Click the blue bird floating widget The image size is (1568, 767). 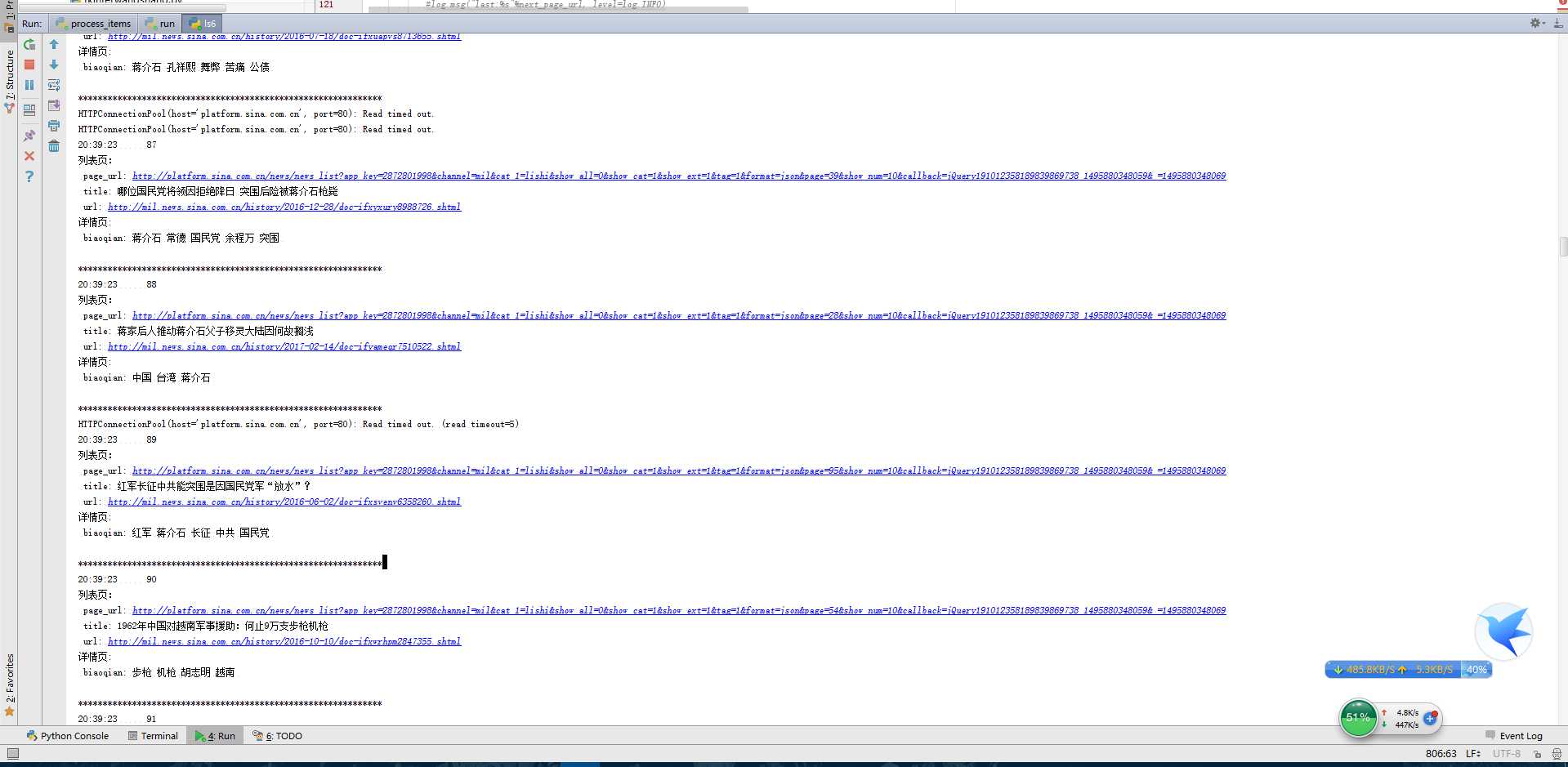click(1503, 631)
